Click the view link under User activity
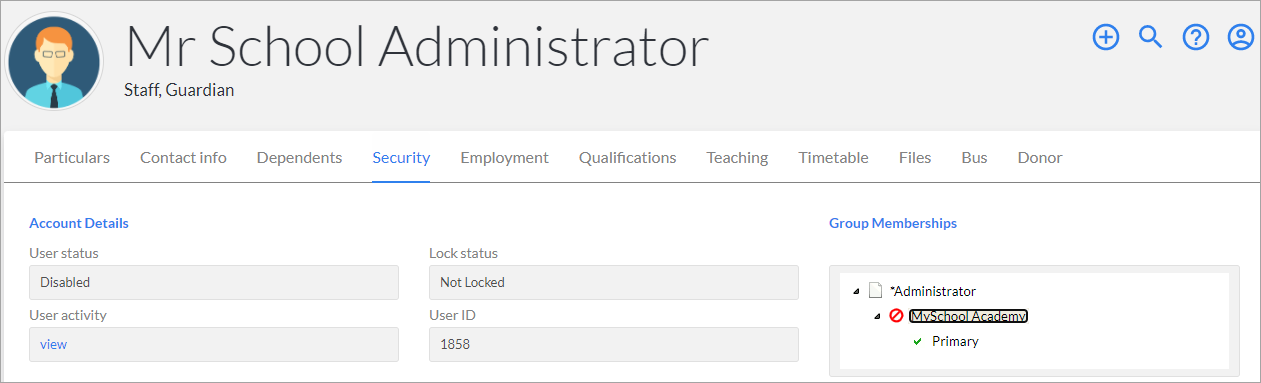The width and height of the screenshot is (1261, 383). point(53,344)
